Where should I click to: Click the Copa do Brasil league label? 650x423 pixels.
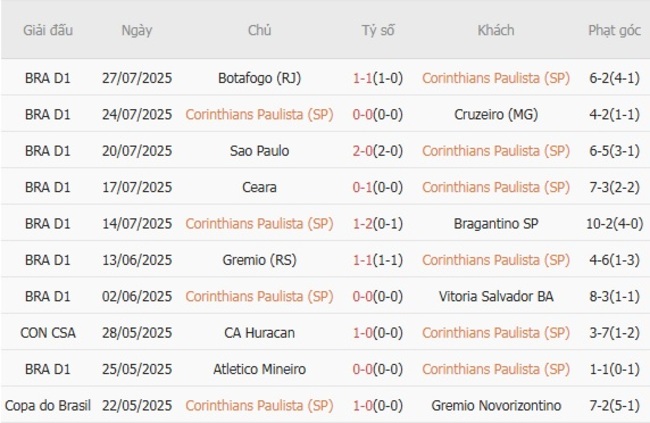point(47,405)
